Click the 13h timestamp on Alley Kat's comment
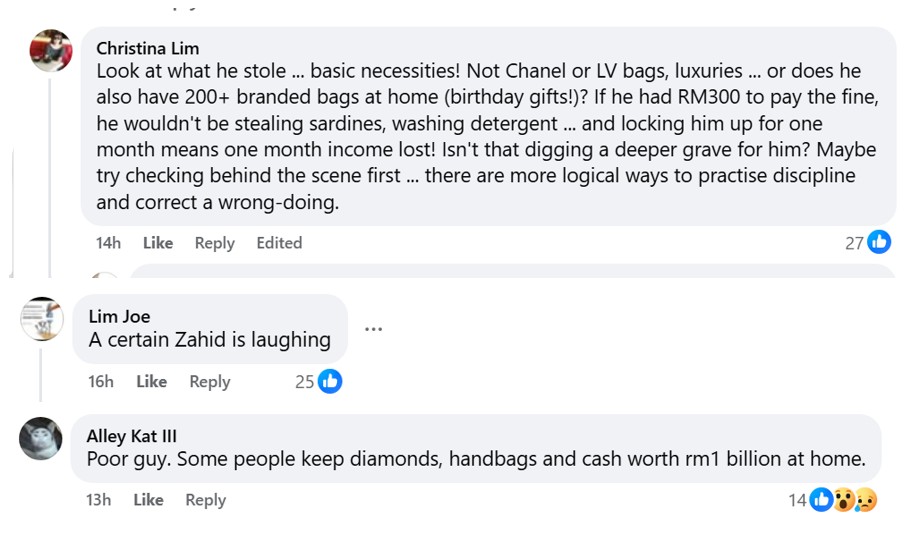 tap(98, 500)
